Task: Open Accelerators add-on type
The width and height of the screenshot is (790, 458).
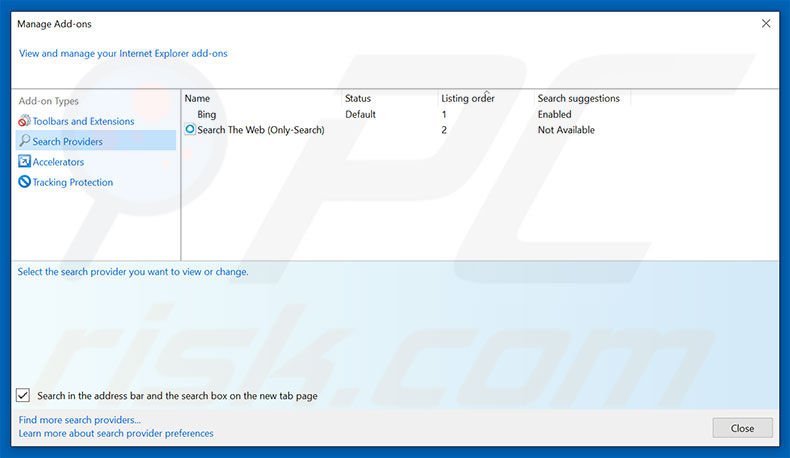Action: [x=58, y=162]
